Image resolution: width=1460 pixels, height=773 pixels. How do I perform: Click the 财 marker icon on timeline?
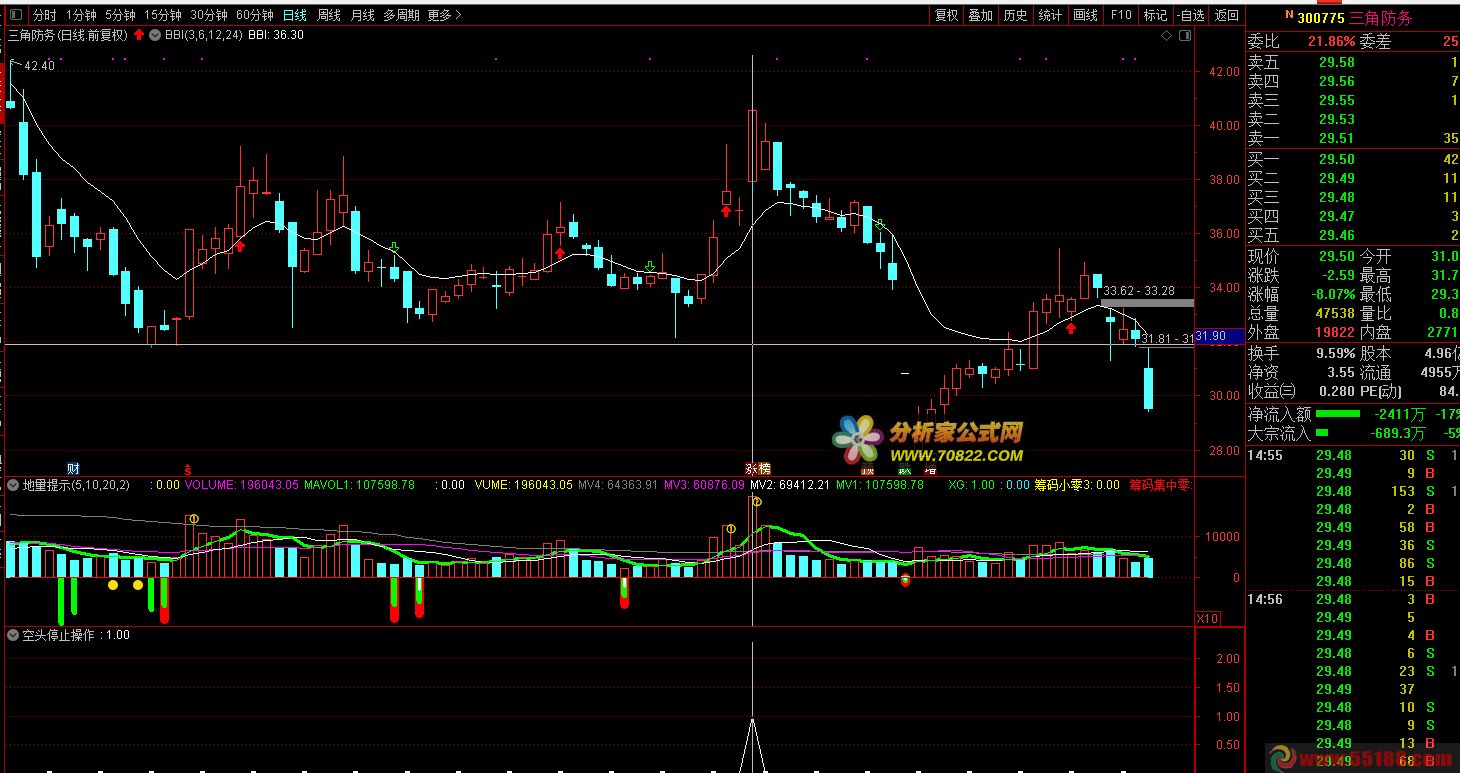click(73, 468)
